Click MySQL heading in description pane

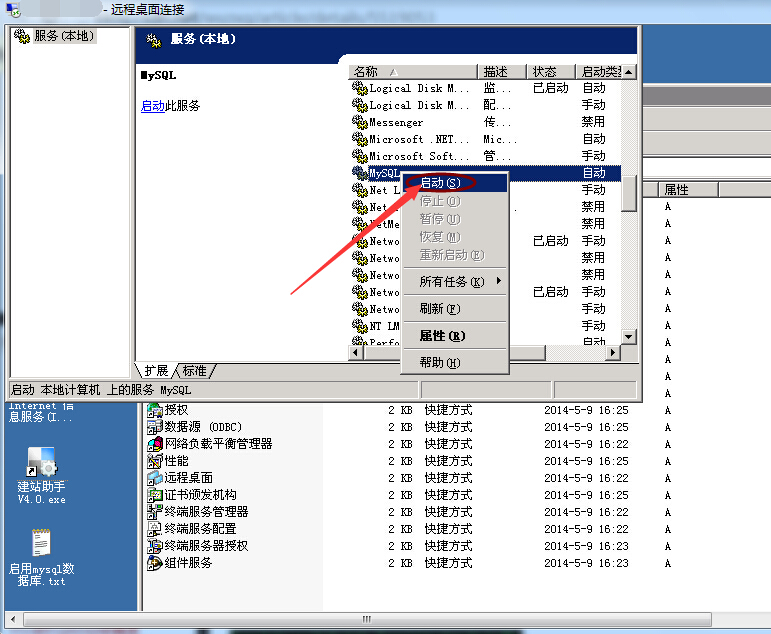(x=158, y=75)
